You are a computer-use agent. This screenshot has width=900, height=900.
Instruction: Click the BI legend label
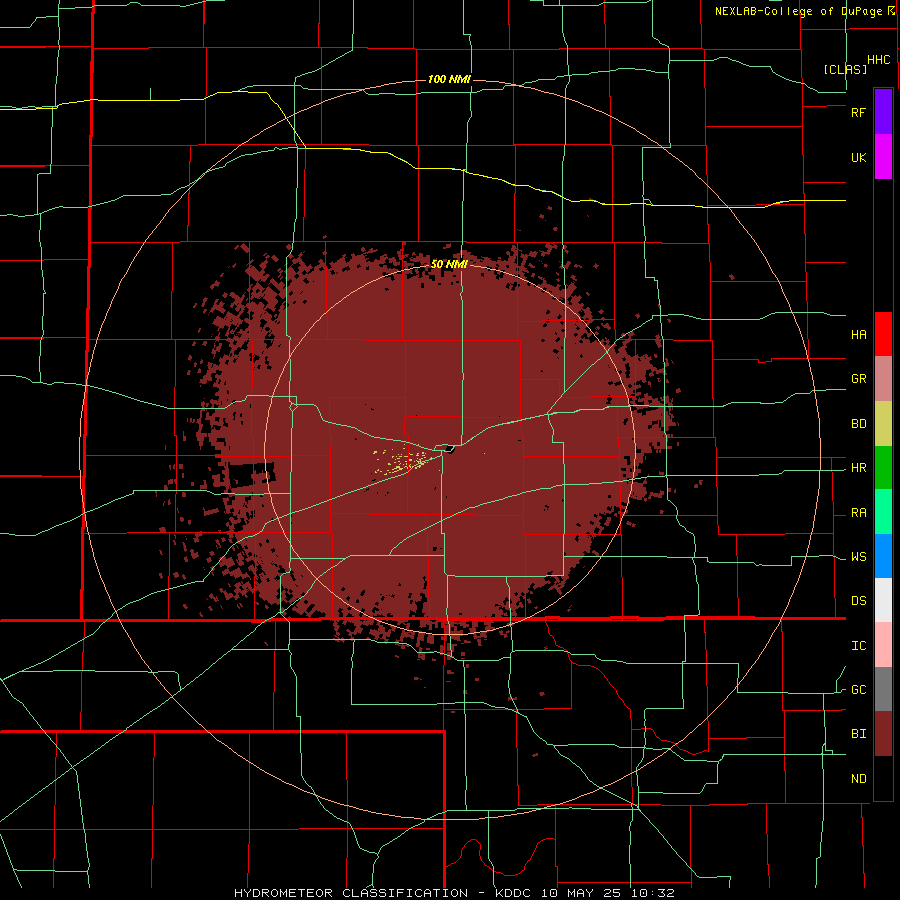858,734
